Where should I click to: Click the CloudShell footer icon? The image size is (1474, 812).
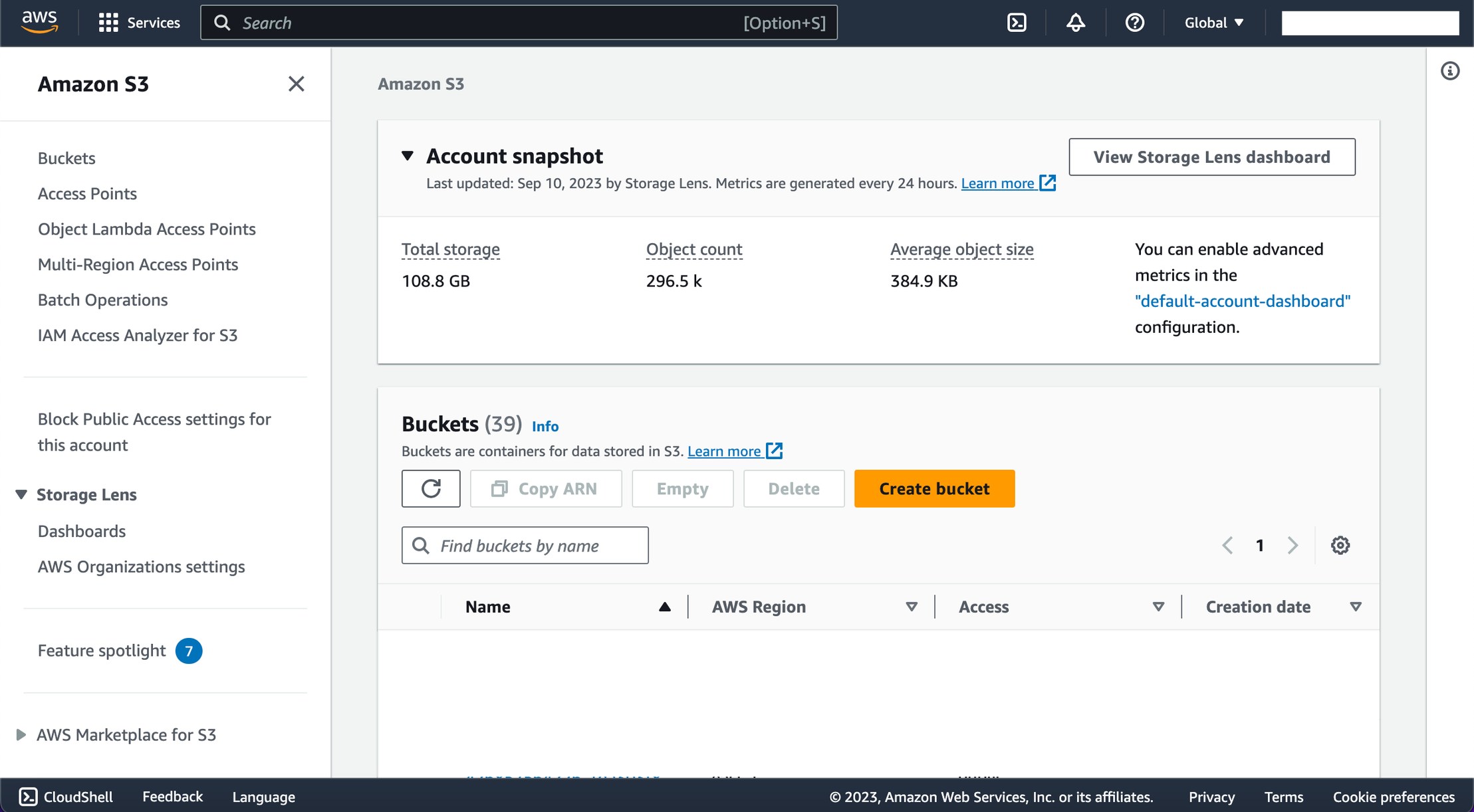tap(28, 796)
